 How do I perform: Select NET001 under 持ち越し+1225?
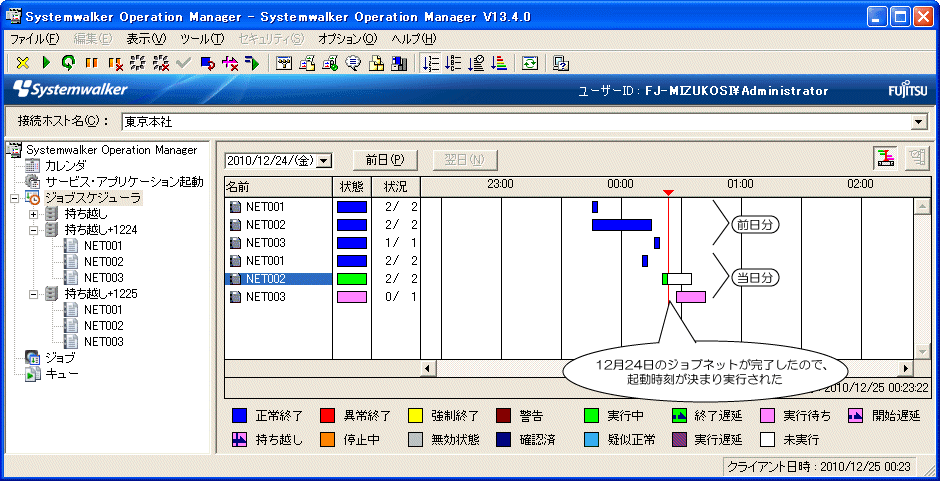coord(104,310)
